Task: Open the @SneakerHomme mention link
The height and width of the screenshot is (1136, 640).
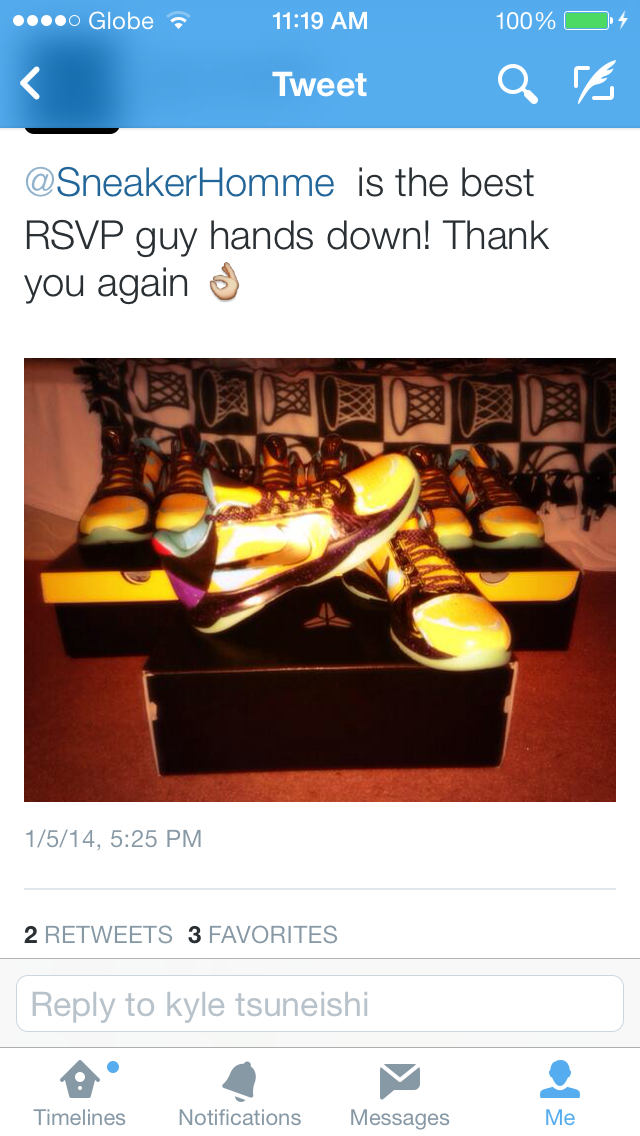Action: 180,183
